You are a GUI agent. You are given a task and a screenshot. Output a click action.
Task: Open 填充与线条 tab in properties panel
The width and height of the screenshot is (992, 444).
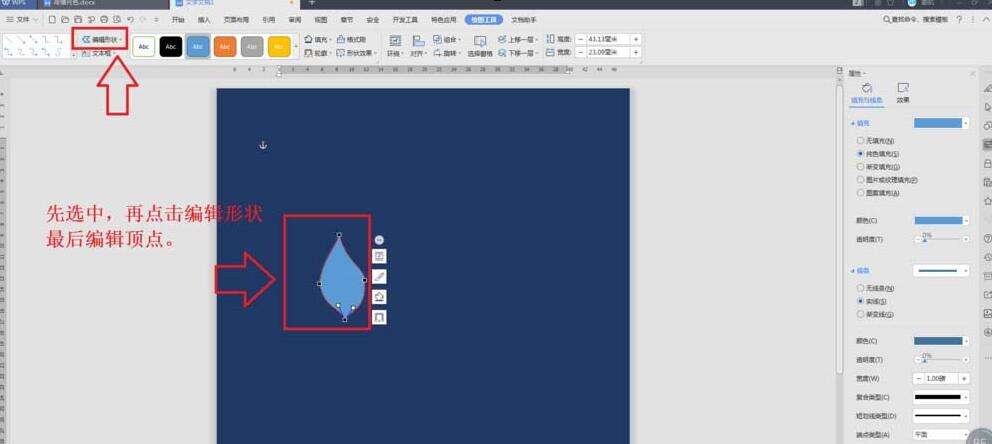coord(867,92)
